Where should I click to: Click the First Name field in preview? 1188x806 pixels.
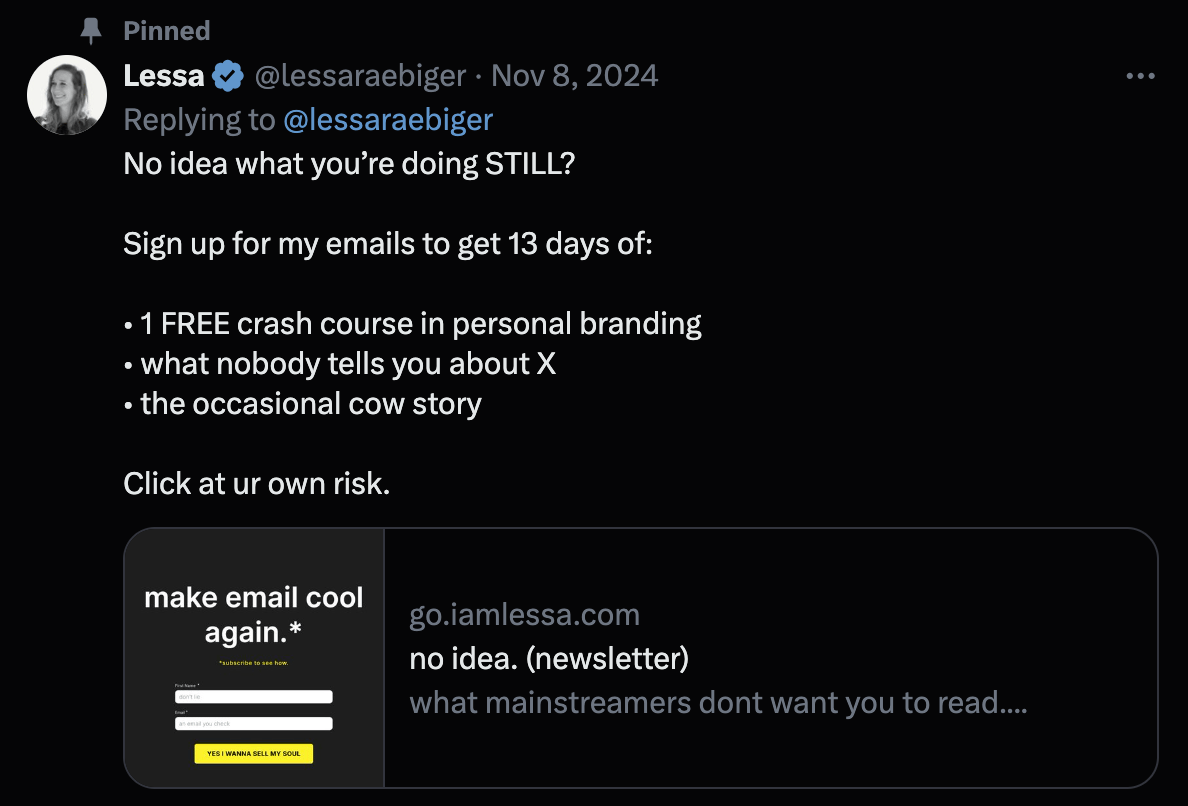254,697
